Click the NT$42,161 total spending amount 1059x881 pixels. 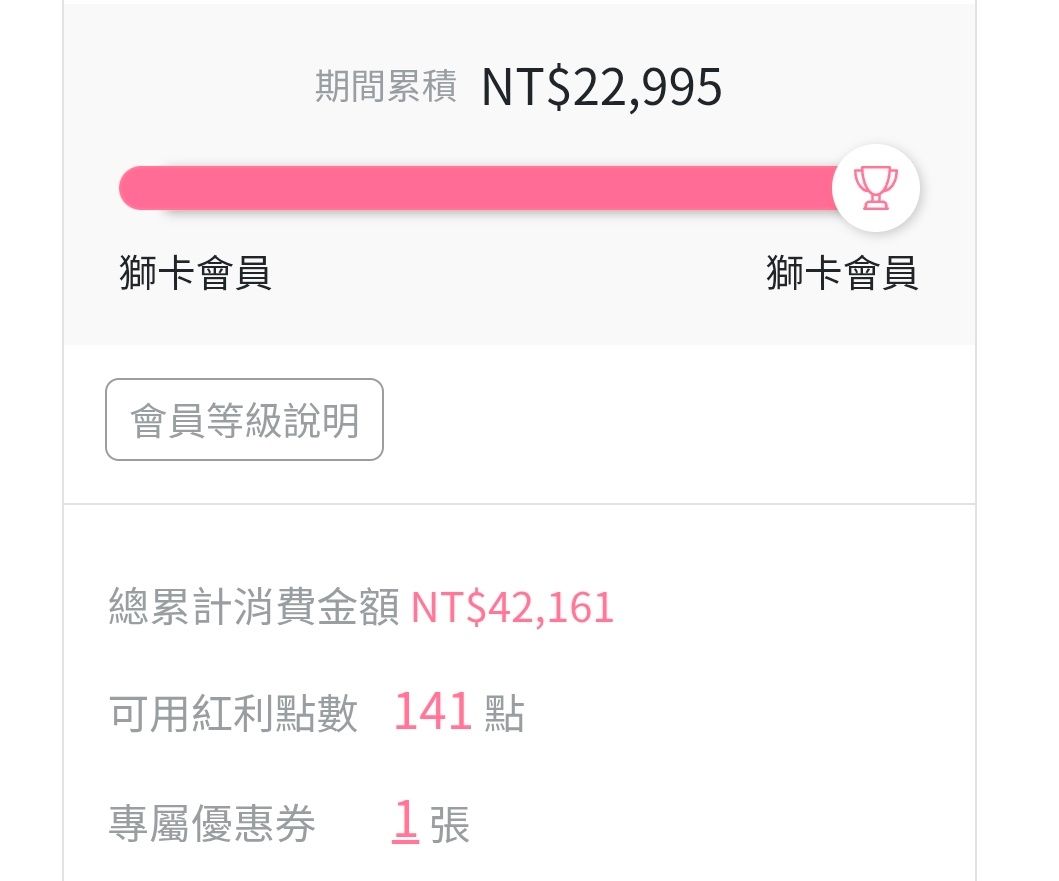pos(512,607)
